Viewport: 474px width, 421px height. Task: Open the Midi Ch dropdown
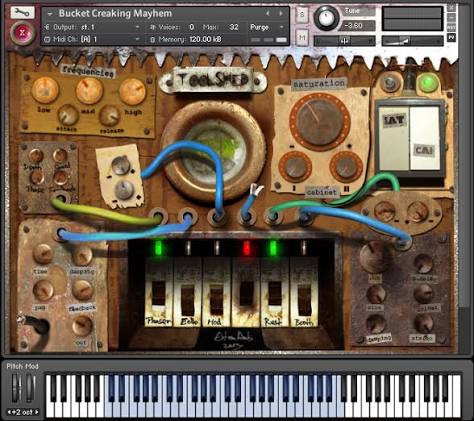[x=92, y=39]
